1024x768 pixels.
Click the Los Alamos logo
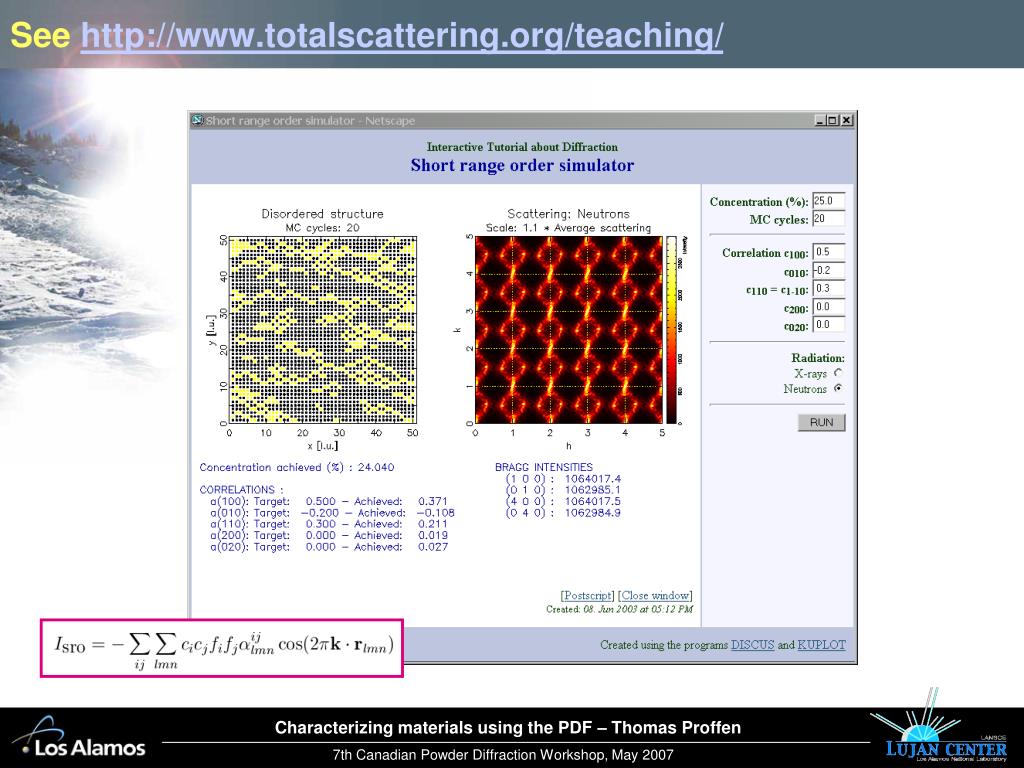click(x=80, y=739)
